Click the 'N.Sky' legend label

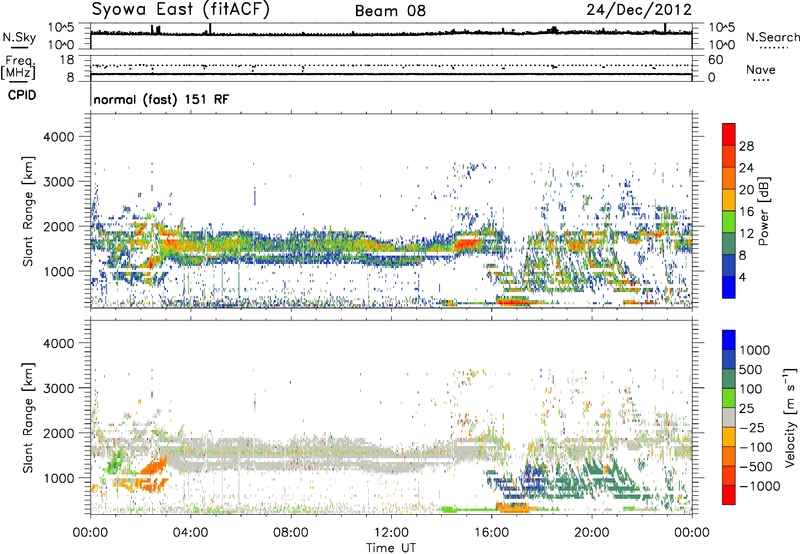[19, 37]
